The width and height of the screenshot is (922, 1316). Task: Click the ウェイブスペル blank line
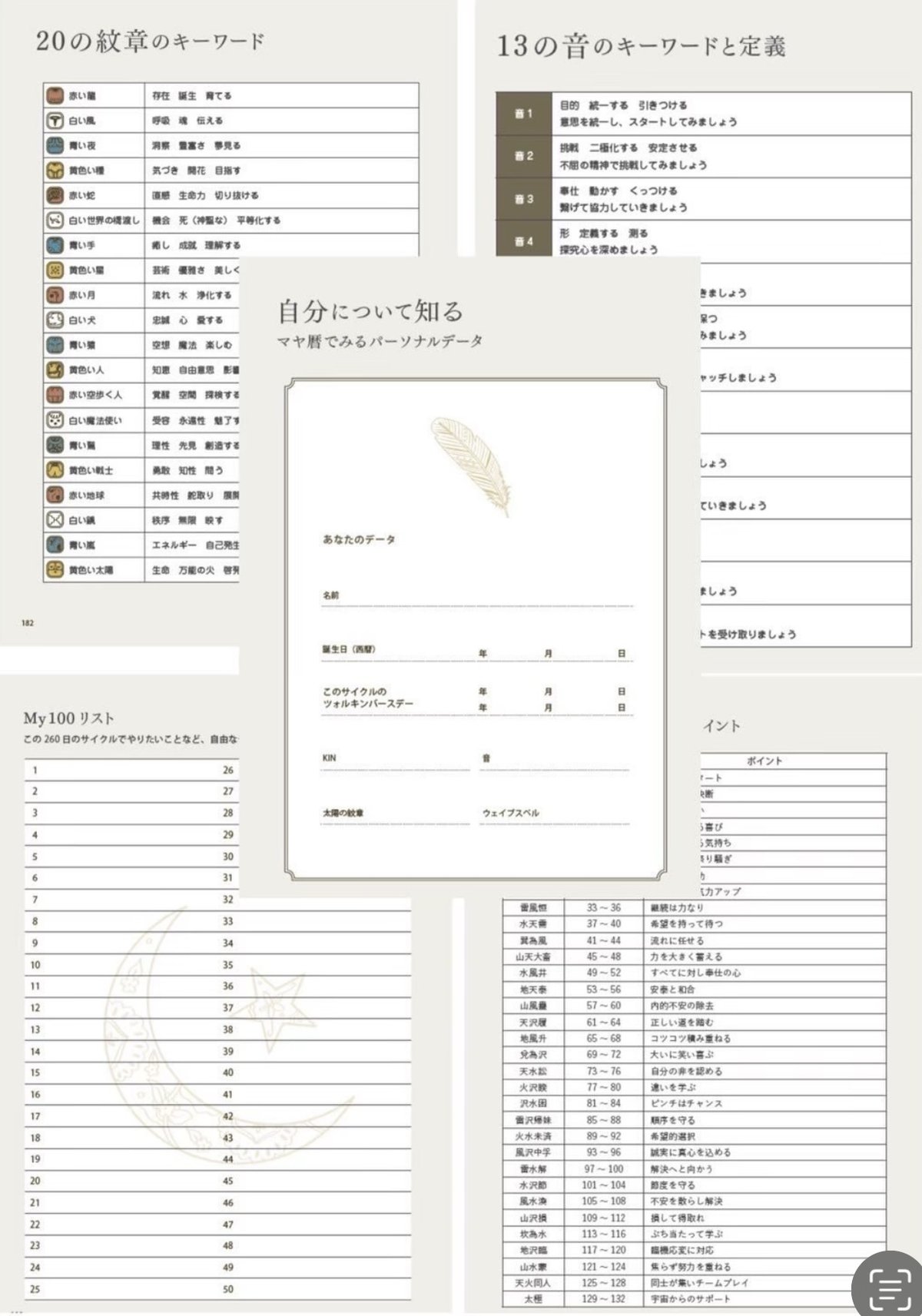(x=555, y=815)
